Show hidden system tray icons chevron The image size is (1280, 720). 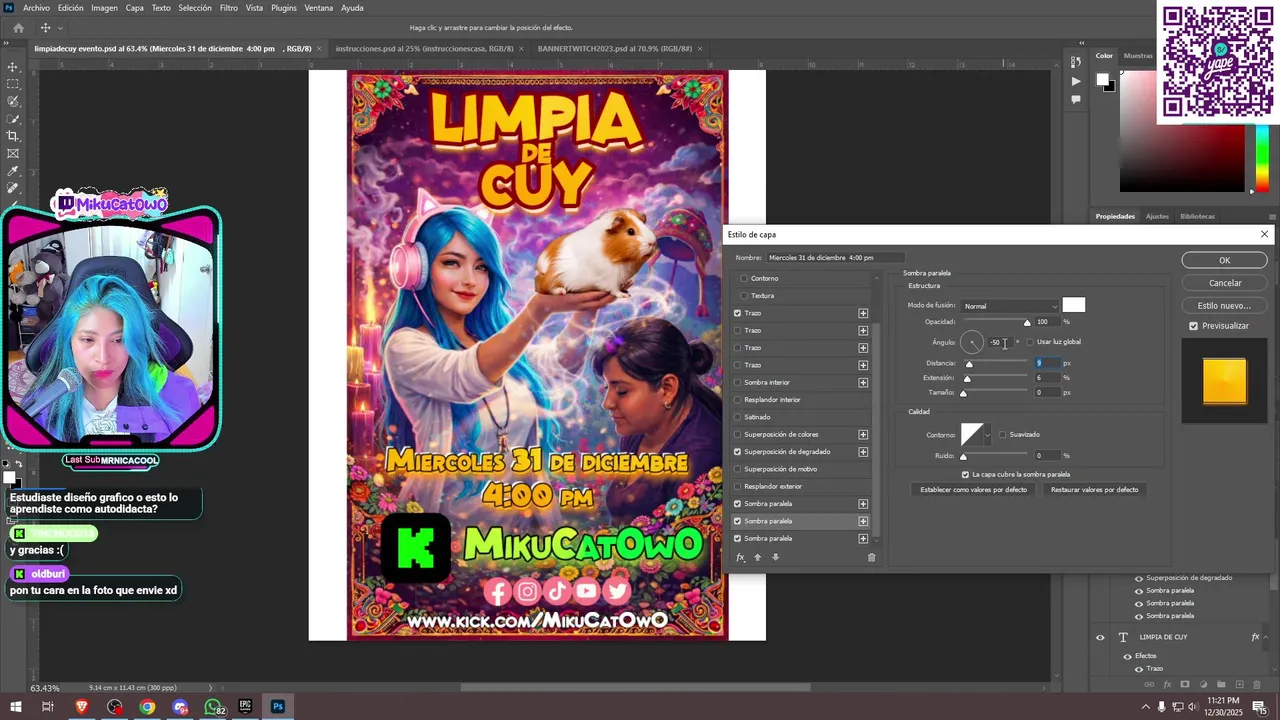pyautogui.click(x=1145, y=707)
